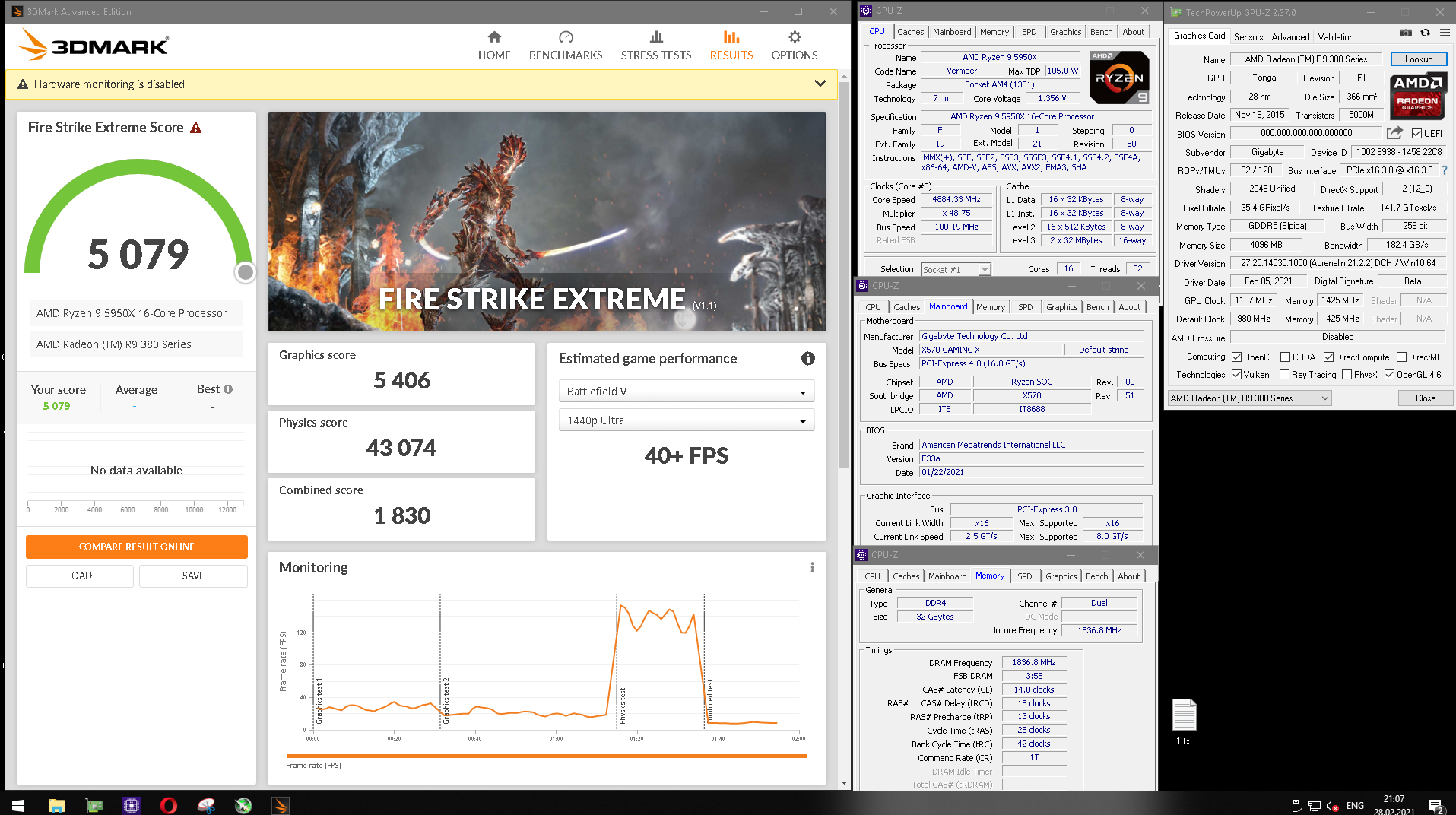Open Windows Start menu
Screen dimensions: 1456x815
pos(18,805)
